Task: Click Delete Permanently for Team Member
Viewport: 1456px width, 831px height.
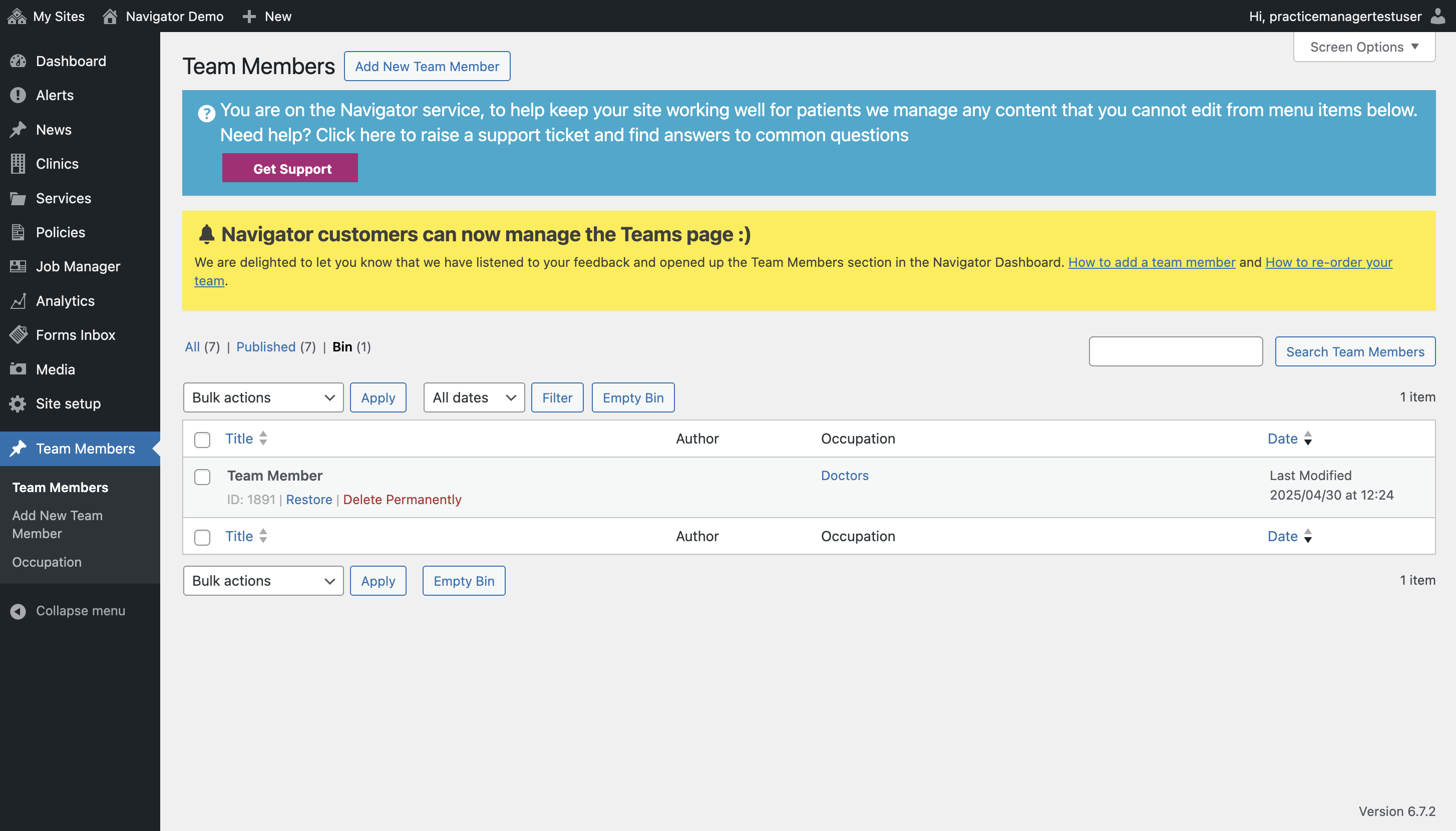Action: [x=402, y=500]
